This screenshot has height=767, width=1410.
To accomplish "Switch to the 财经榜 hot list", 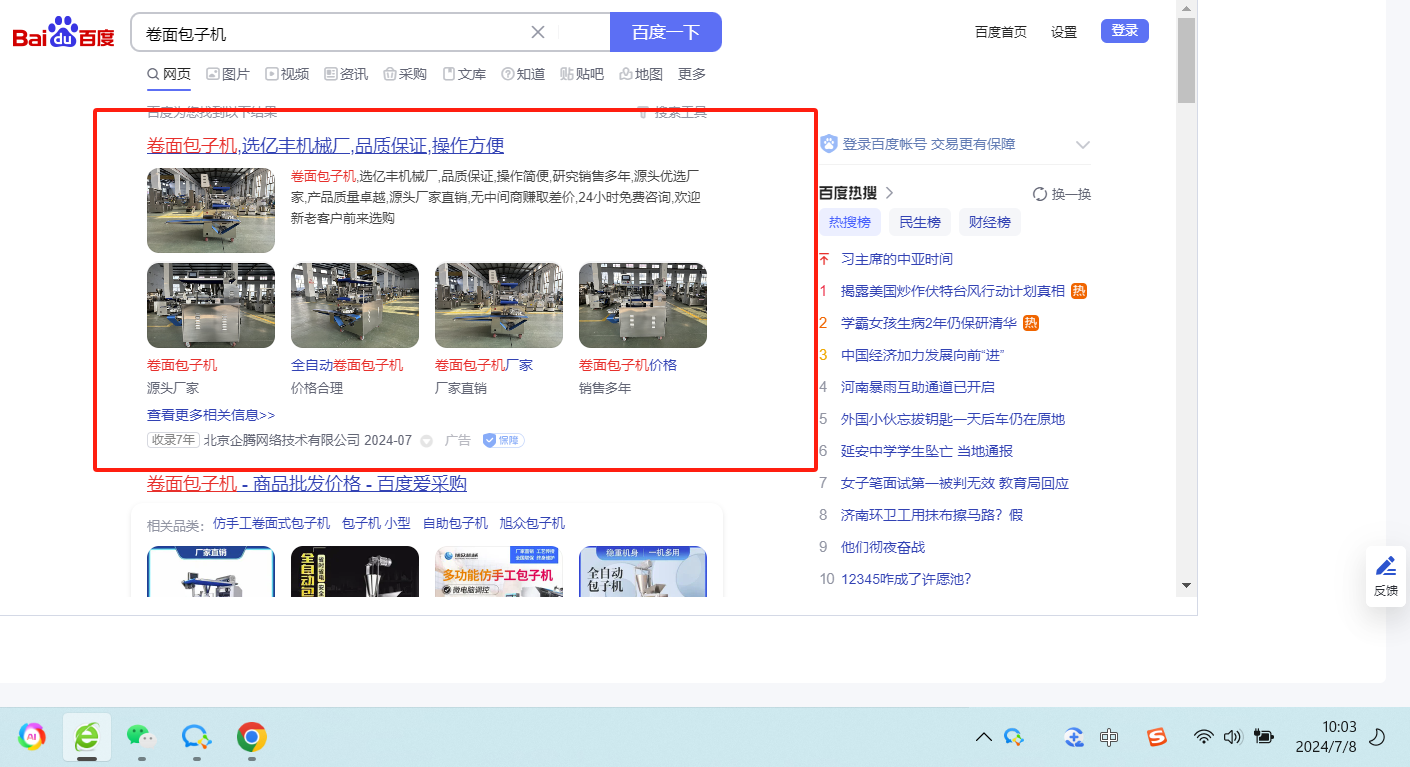I will (x=989, y=222).
